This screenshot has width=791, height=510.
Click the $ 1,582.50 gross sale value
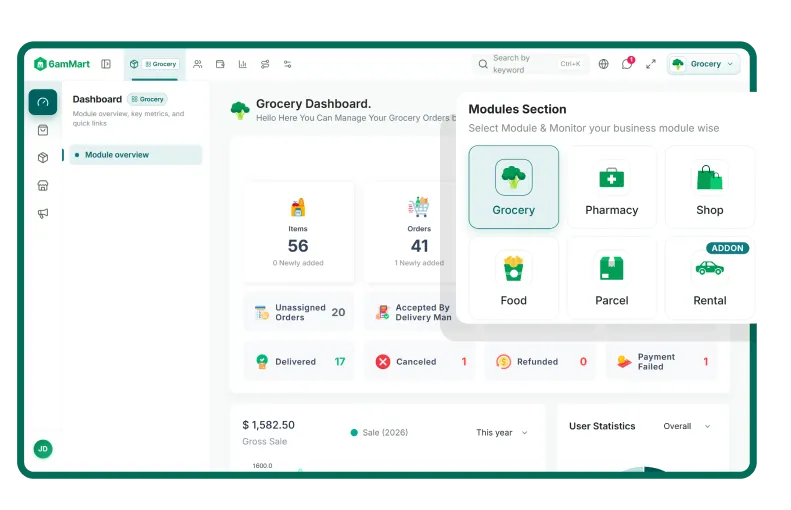click(x=268, y=425)
